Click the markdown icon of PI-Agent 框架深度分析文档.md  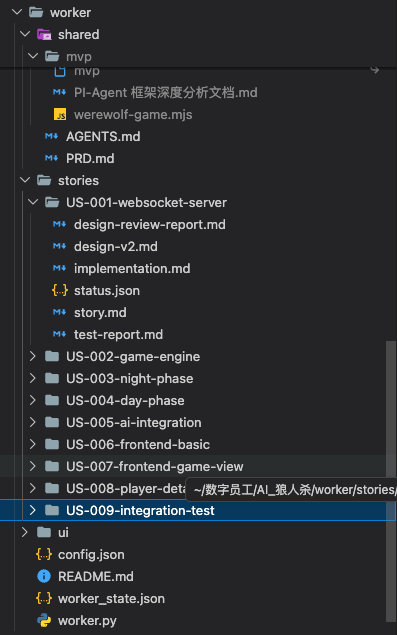[x=60, y=92]
